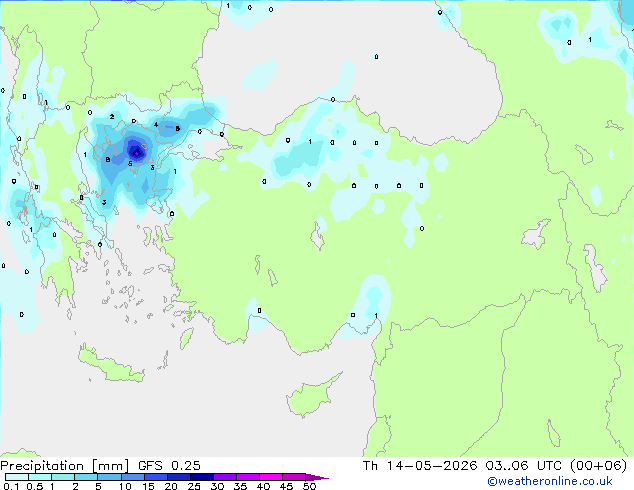
Task: Click the 40–45 mm magenta swatch
Action: [x=271, y=477]
